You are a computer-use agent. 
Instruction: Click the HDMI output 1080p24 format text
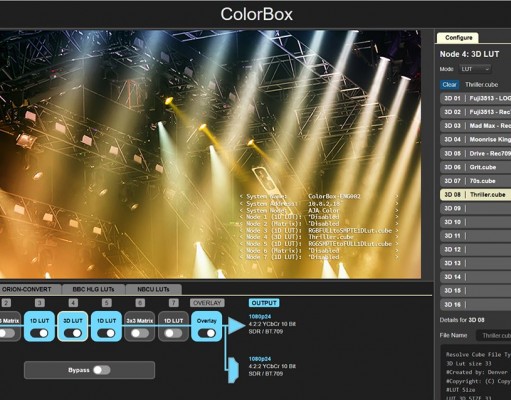260,359
